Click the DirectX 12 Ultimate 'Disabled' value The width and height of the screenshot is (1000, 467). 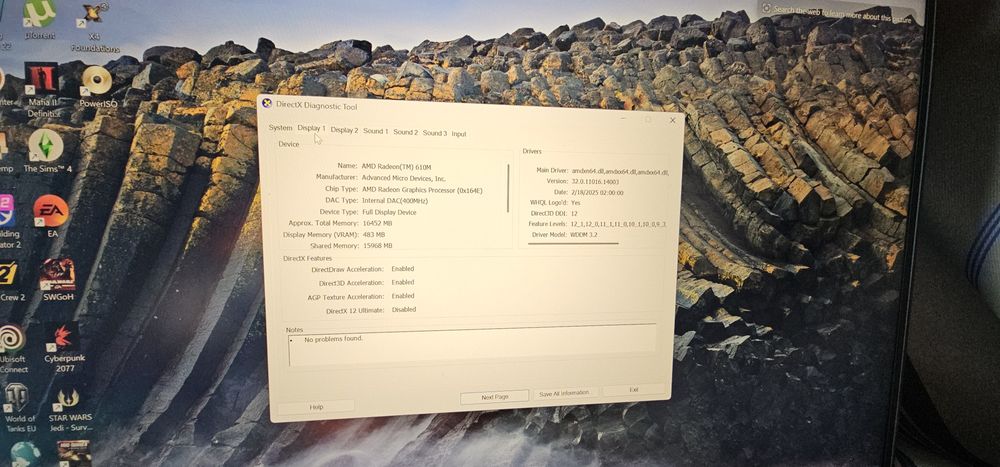coord(404,309)
